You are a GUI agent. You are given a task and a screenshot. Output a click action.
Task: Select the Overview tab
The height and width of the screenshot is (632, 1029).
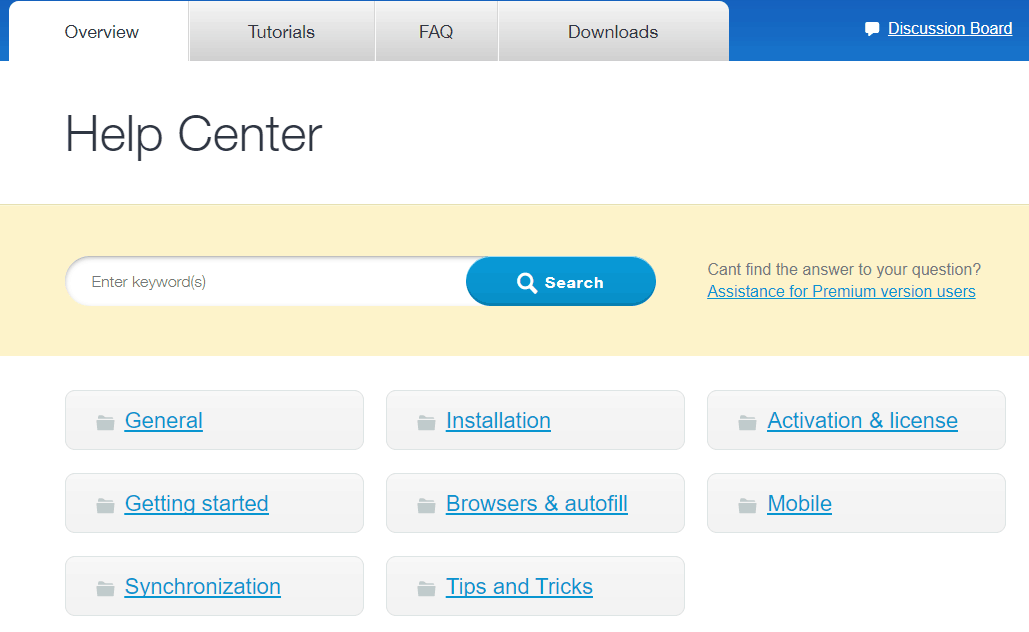(x=100, y=31)
